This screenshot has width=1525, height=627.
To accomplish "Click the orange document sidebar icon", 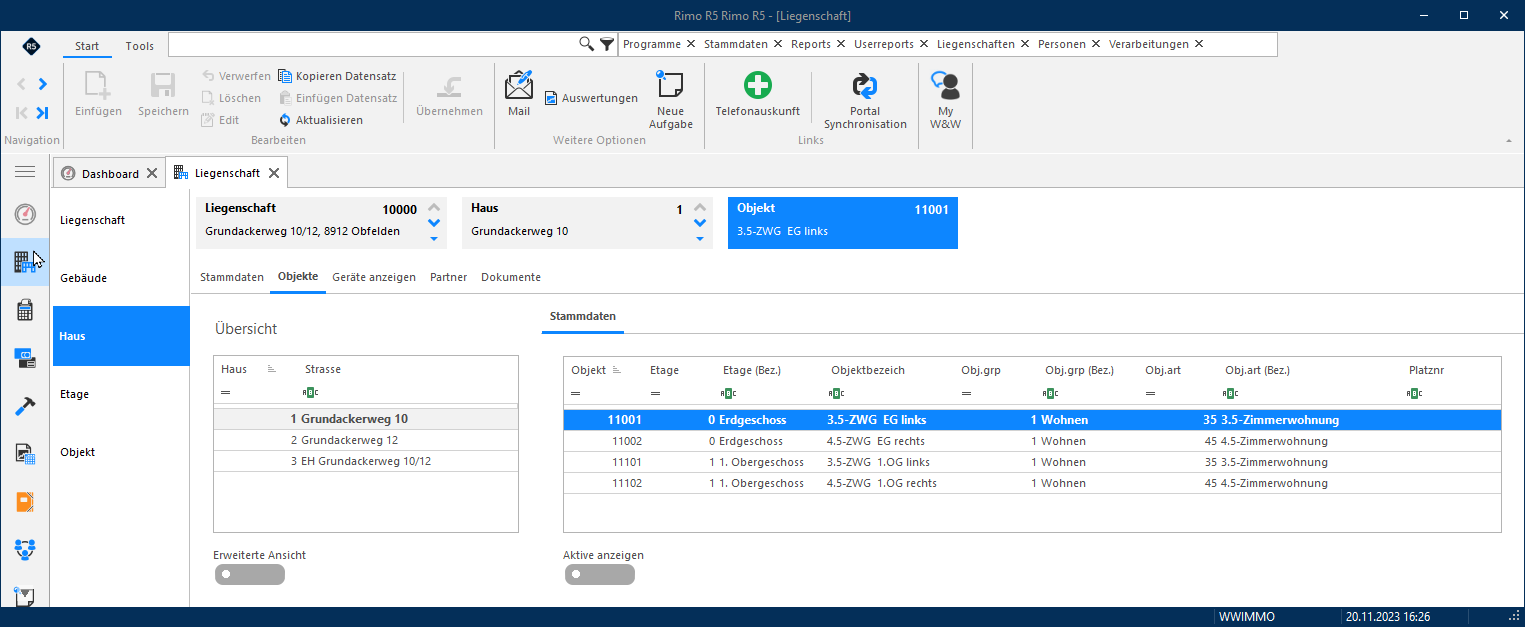I will tap(25, 502).
